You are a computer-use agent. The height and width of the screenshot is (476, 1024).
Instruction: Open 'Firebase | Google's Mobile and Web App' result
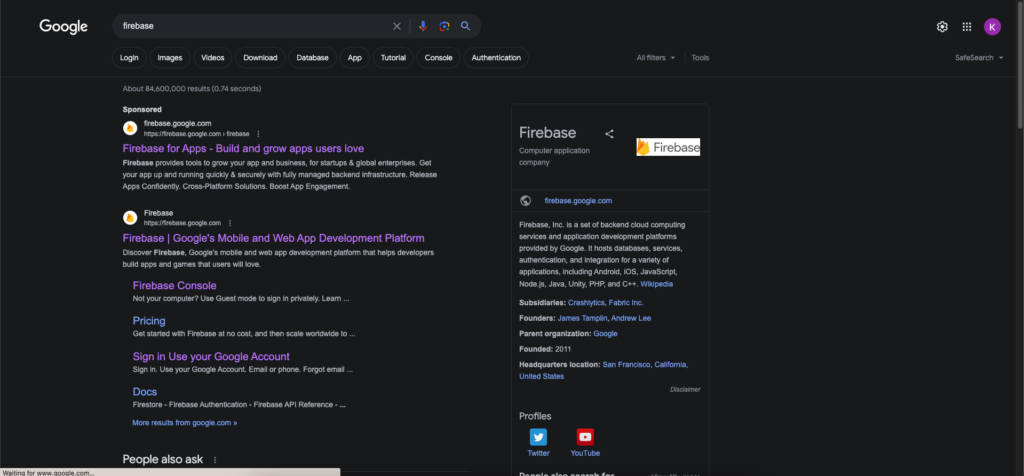pos(274,238)
